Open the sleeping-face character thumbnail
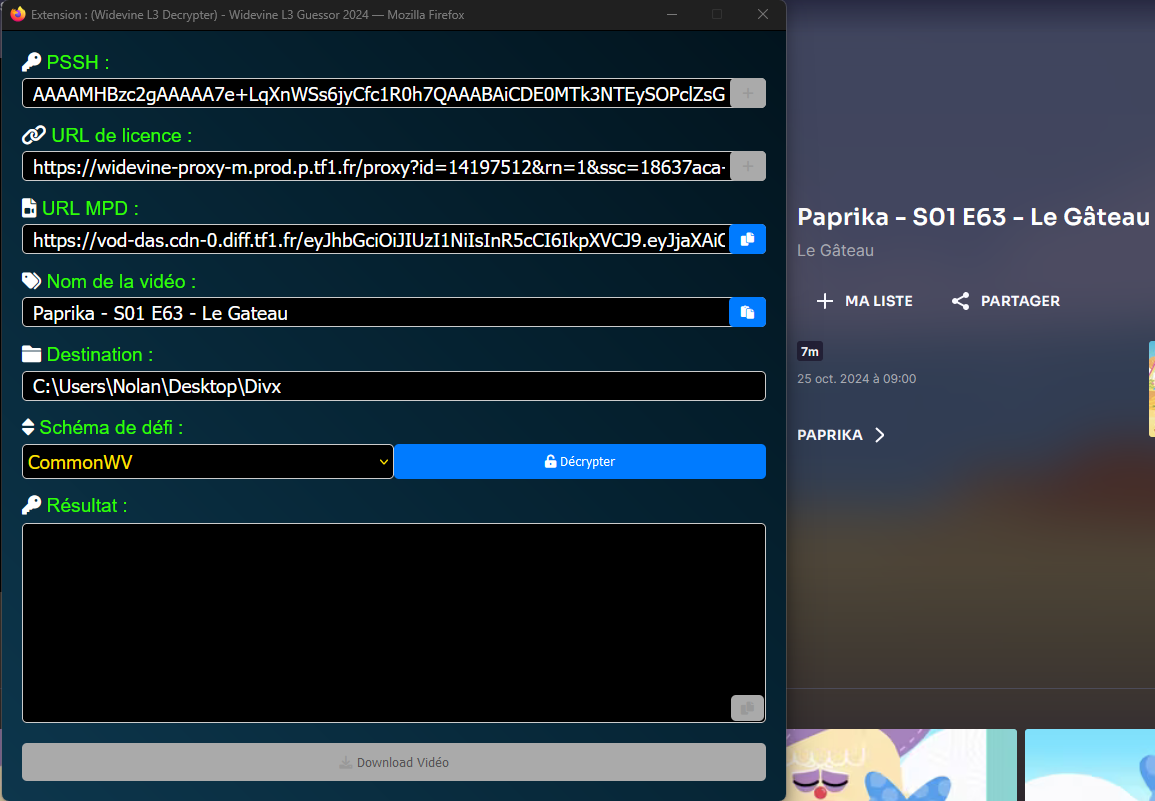1155x801 pixels. [x=902, y=765]
